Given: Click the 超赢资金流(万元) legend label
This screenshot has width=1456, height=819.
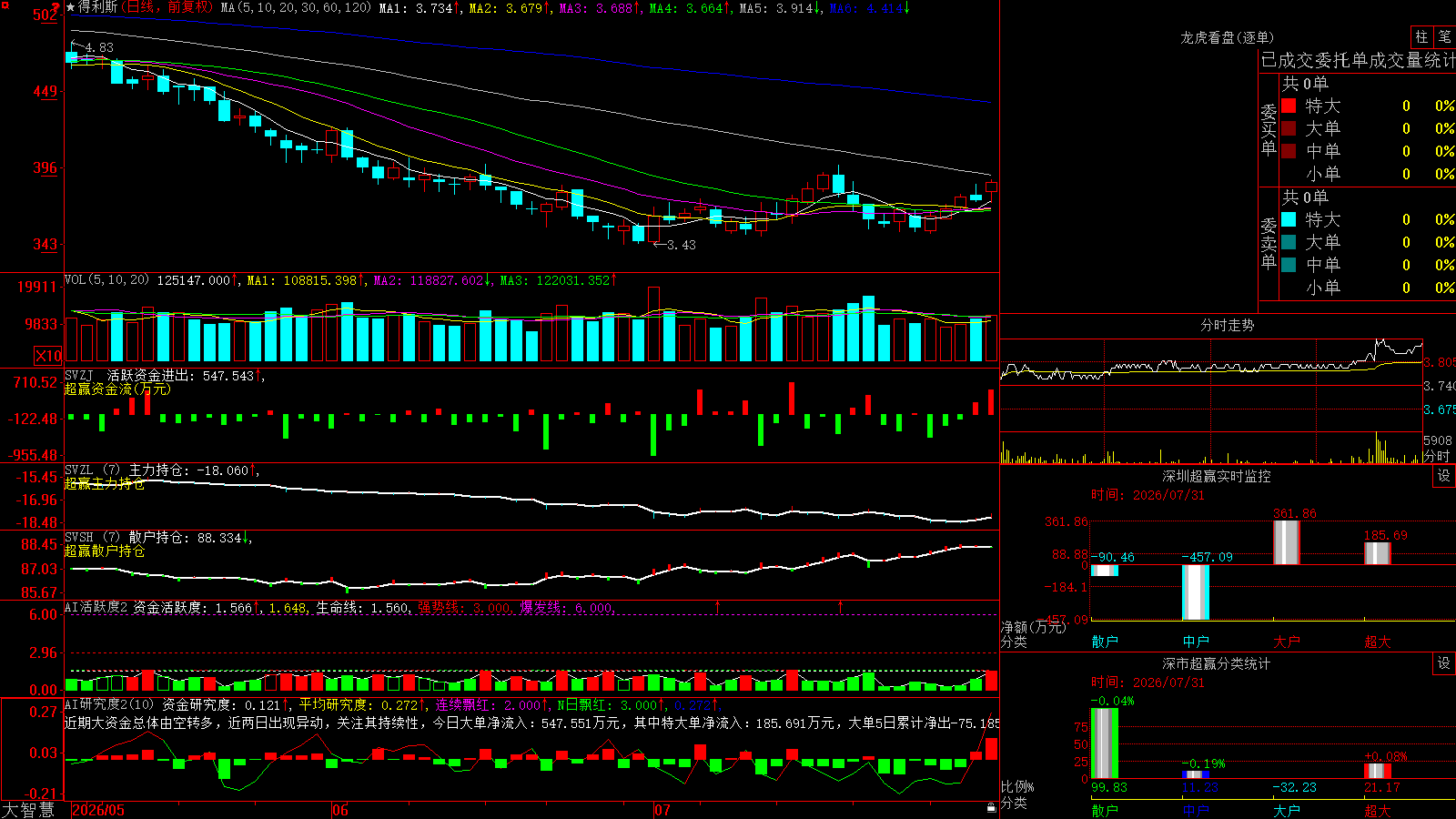Looking at the screenshot, I should click(x=117, y=389).
